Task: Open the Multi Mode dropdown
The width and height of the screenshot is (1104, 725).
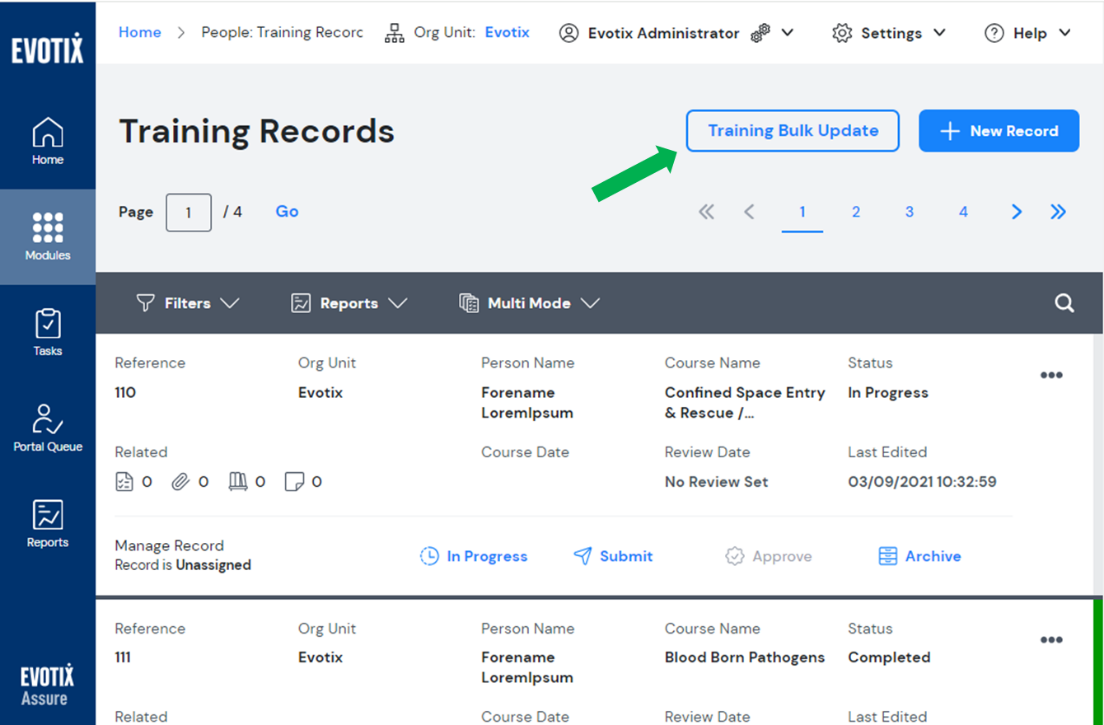Action: pyautogui.click(x=529, y=303)
